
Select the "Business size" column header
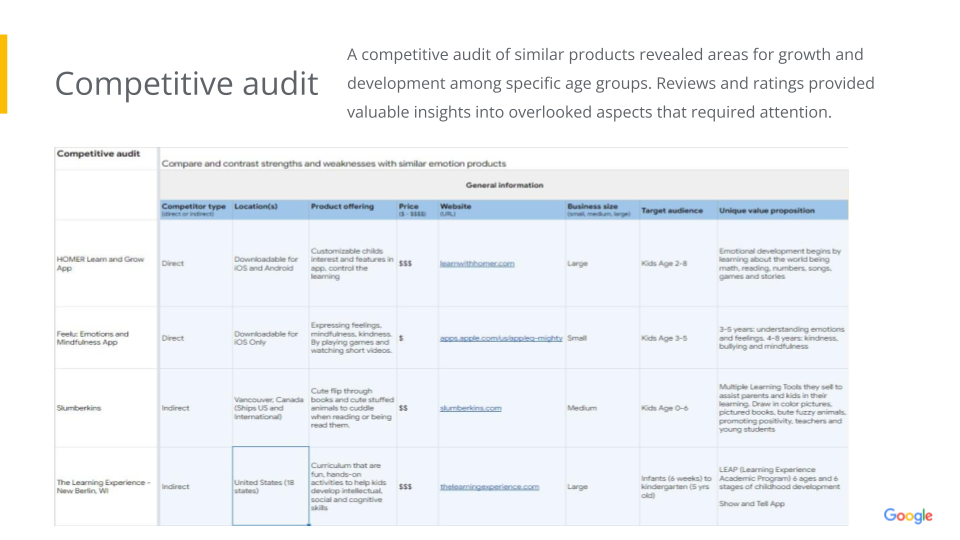pyautogui.click(x=593, y=208)
